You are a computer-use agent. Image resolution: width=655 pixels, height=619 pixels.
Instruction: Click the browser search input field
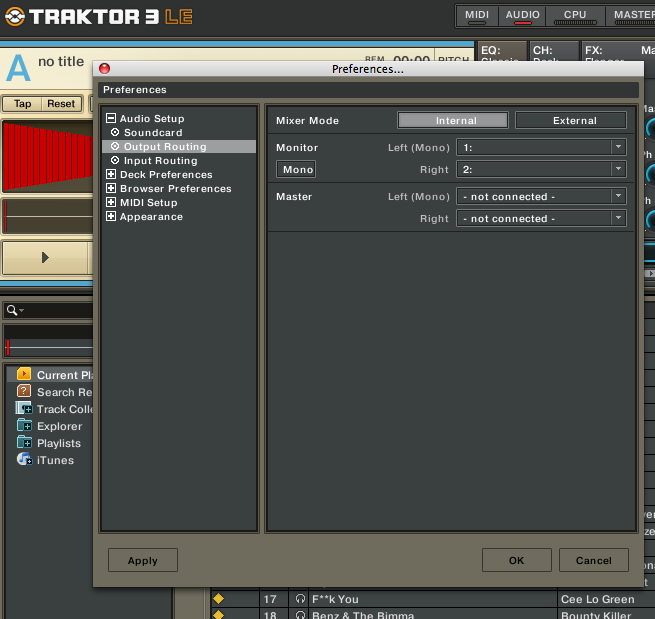coord(48,310)
